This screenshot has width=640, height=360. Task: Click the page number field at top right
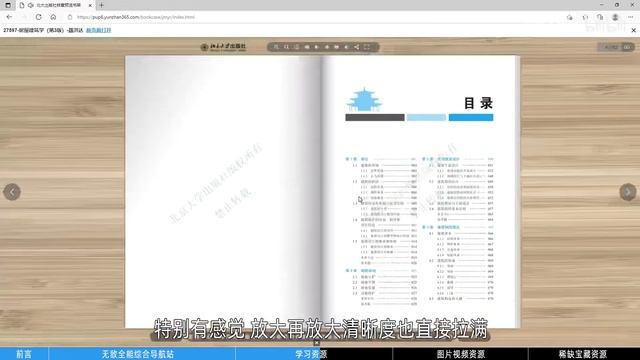tap(611, 47)
